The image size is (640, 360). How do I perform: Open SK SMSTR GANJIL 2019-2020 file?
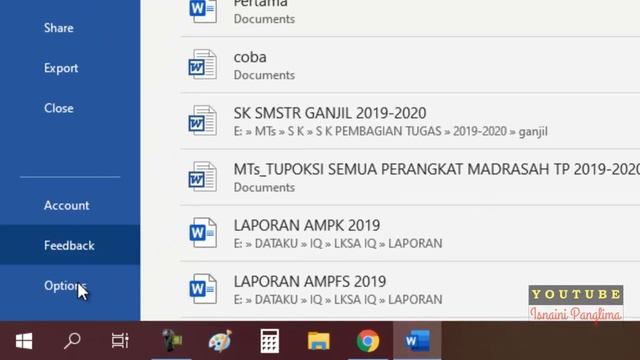pos(330,113)
